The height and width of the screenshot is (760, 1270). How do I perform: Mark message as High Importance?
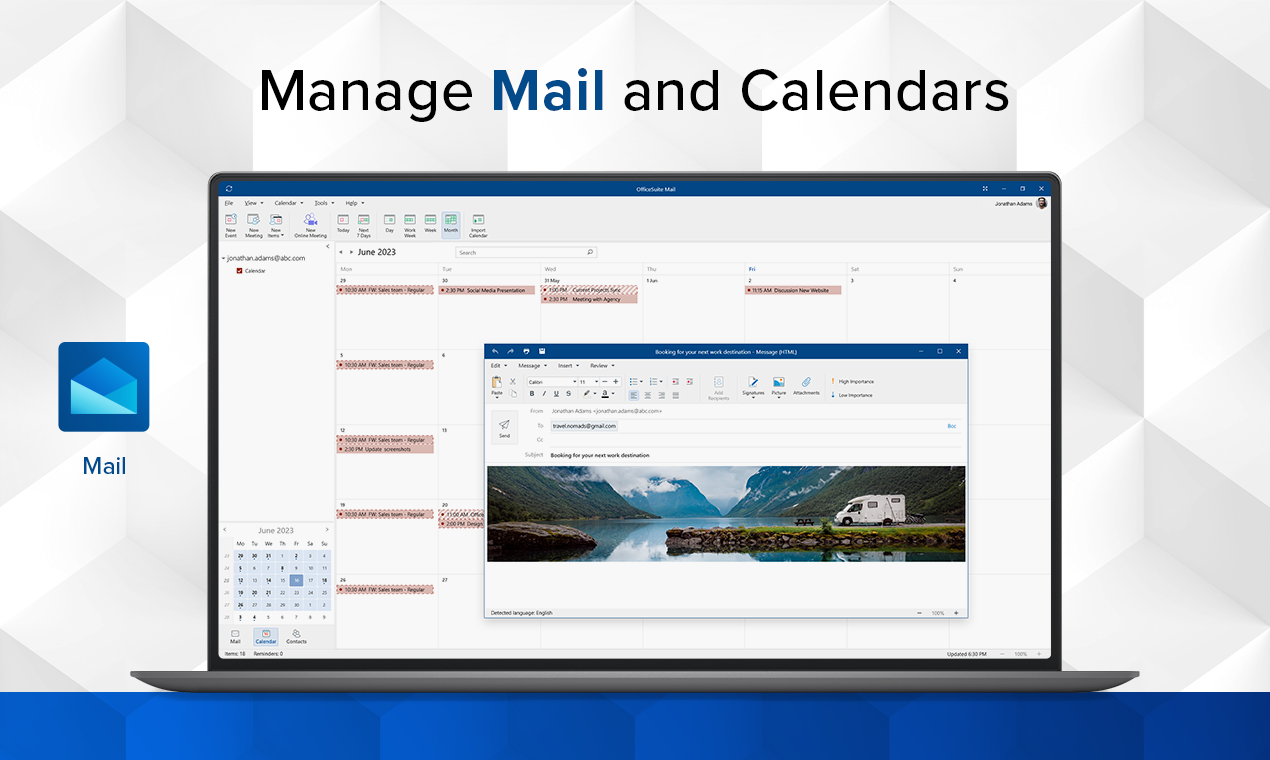852,381
